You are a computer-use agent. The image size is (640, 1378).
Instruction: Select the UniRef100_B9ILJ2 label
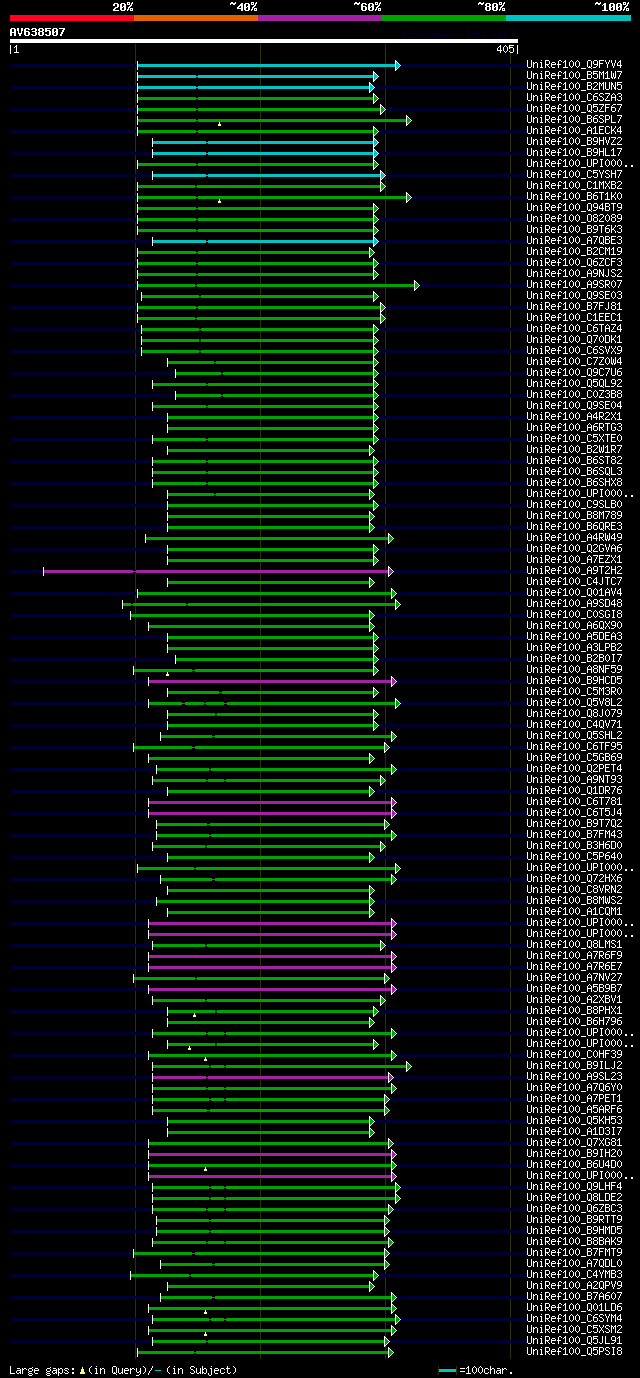[574, 1066]
